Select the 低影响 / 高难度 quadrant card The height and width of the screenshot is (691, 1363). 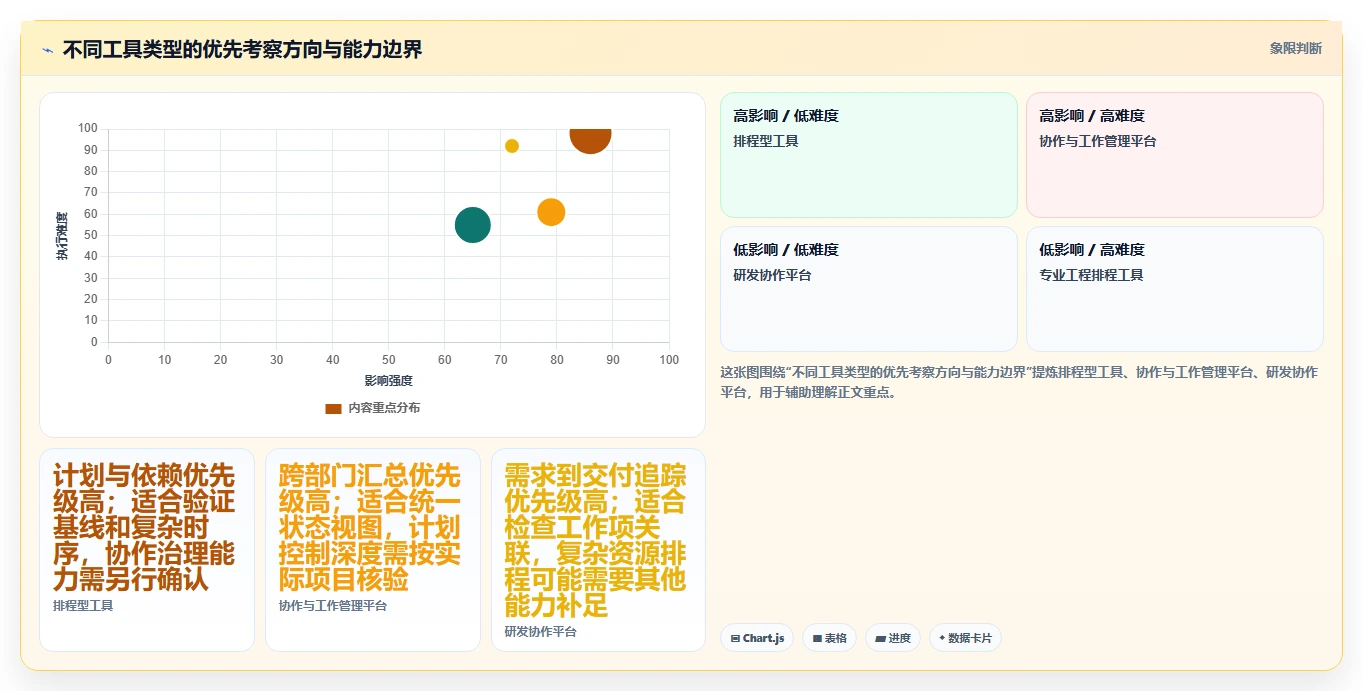coord(1174,288)
